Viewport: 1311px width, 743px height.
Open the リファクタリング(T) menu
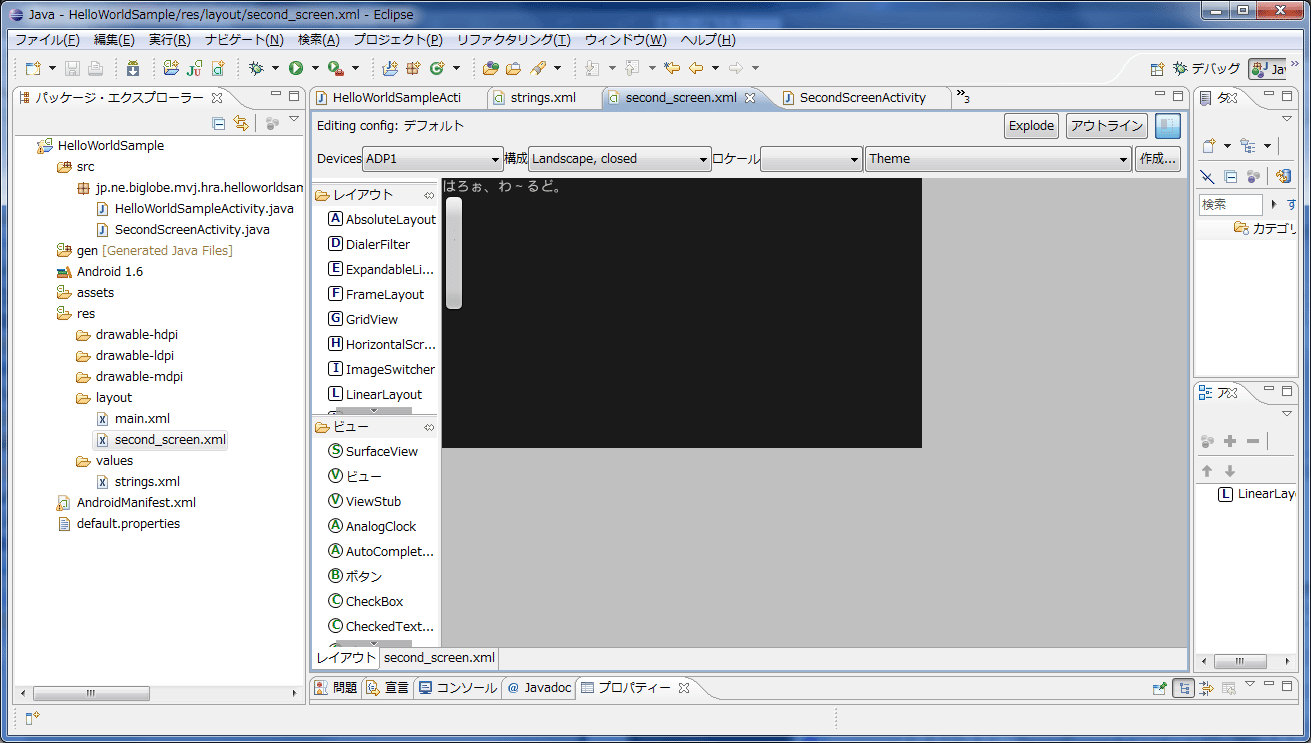click(x=513, y=40)
